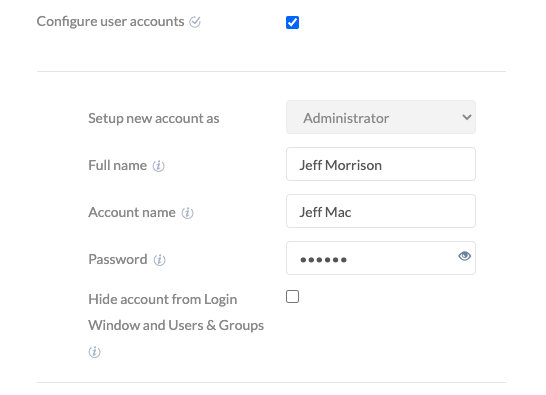Click the info icon next to Password
The image size is (546, 395).
coord(159,260)
